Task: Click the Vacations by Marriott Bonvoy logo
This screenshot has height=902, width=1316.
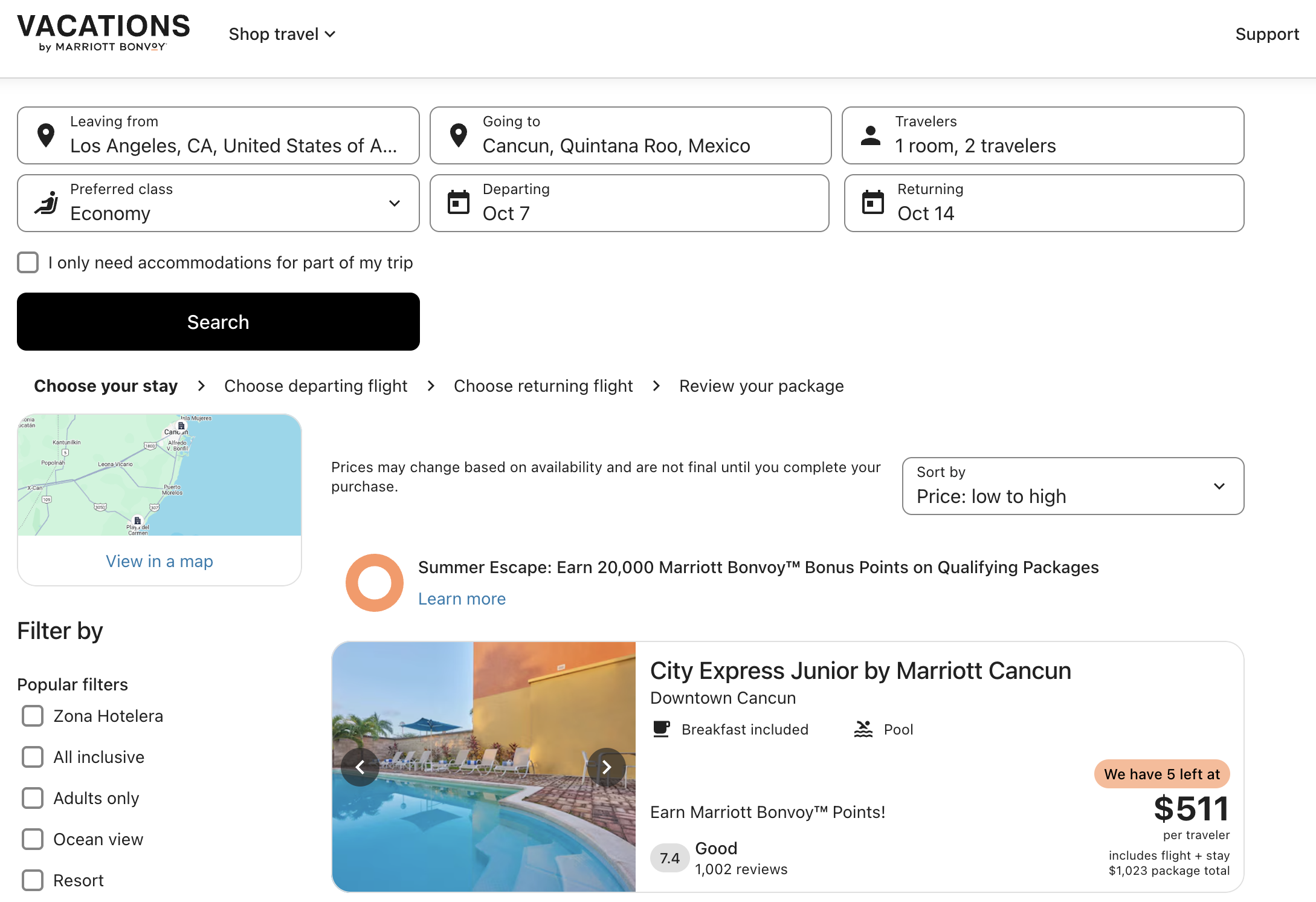Action: (x=103, y=33)
